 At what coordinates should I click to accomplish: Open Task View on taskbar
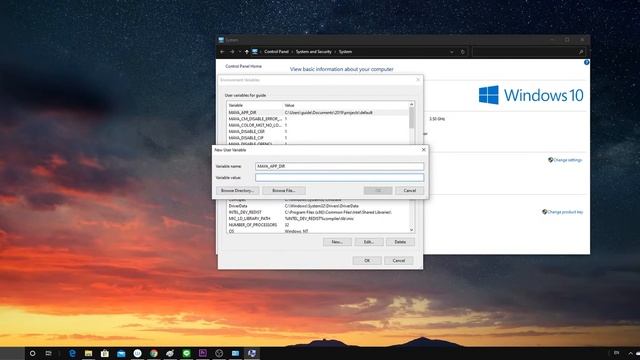[49, 353]
